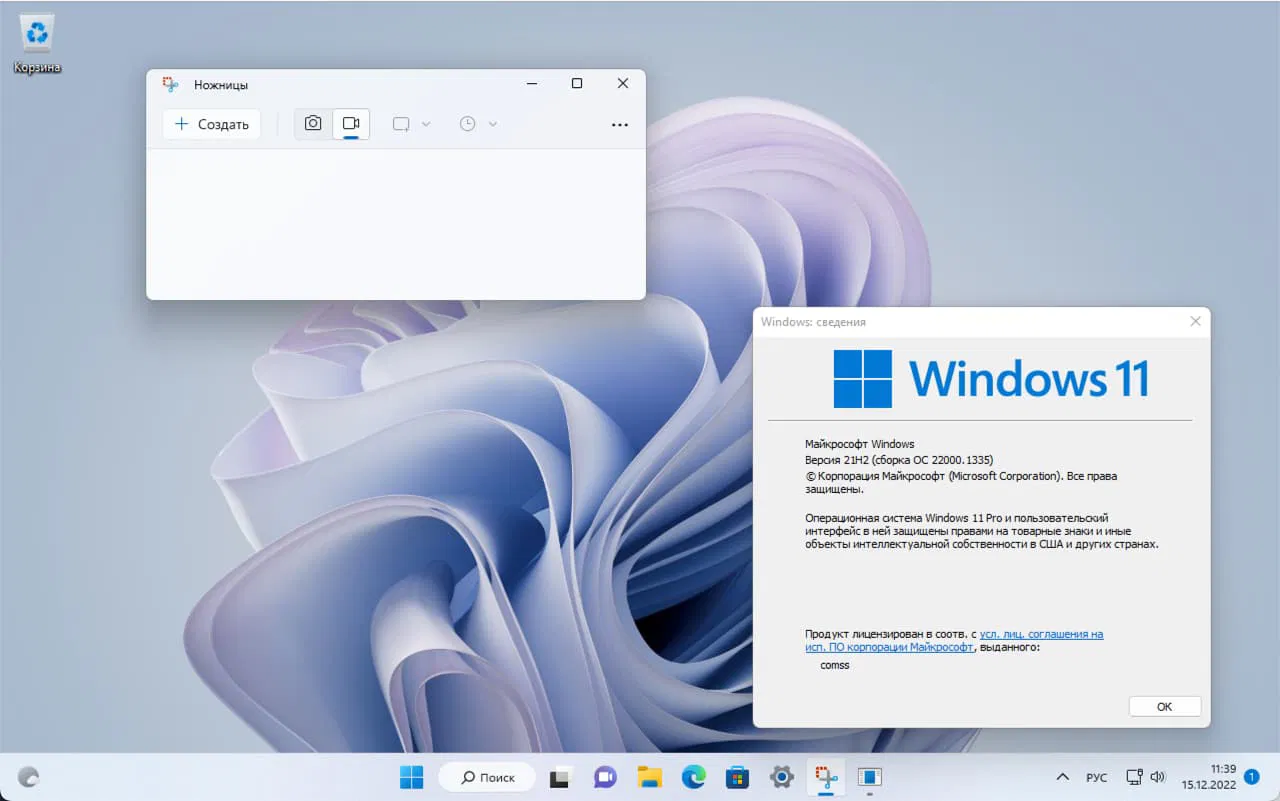1280x801 pixels.
Task: Close the Windows: сведения dialog with X
Action: (1195, 322)
